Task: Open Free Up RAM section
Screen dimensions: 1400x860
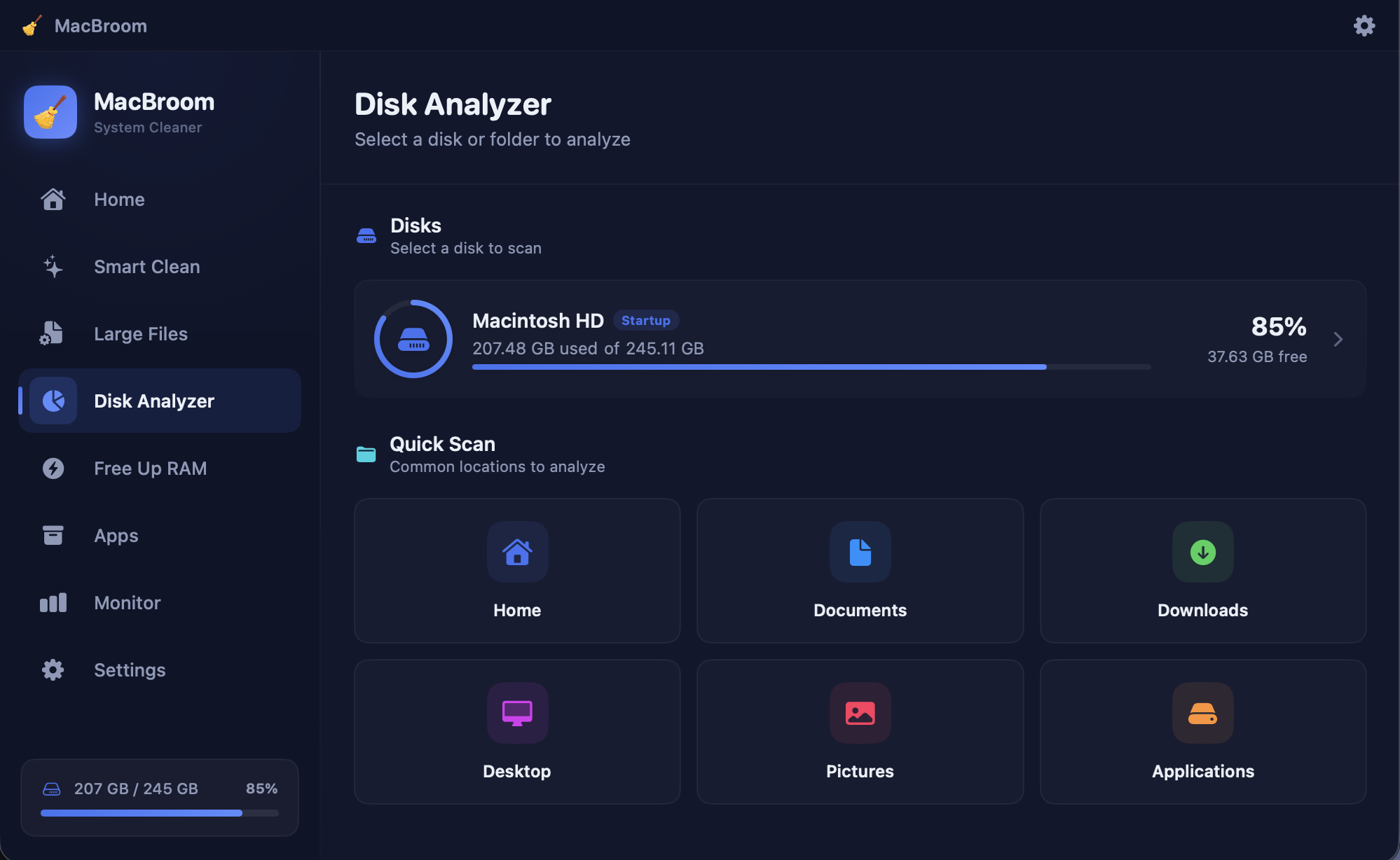Action: (160, 468)
